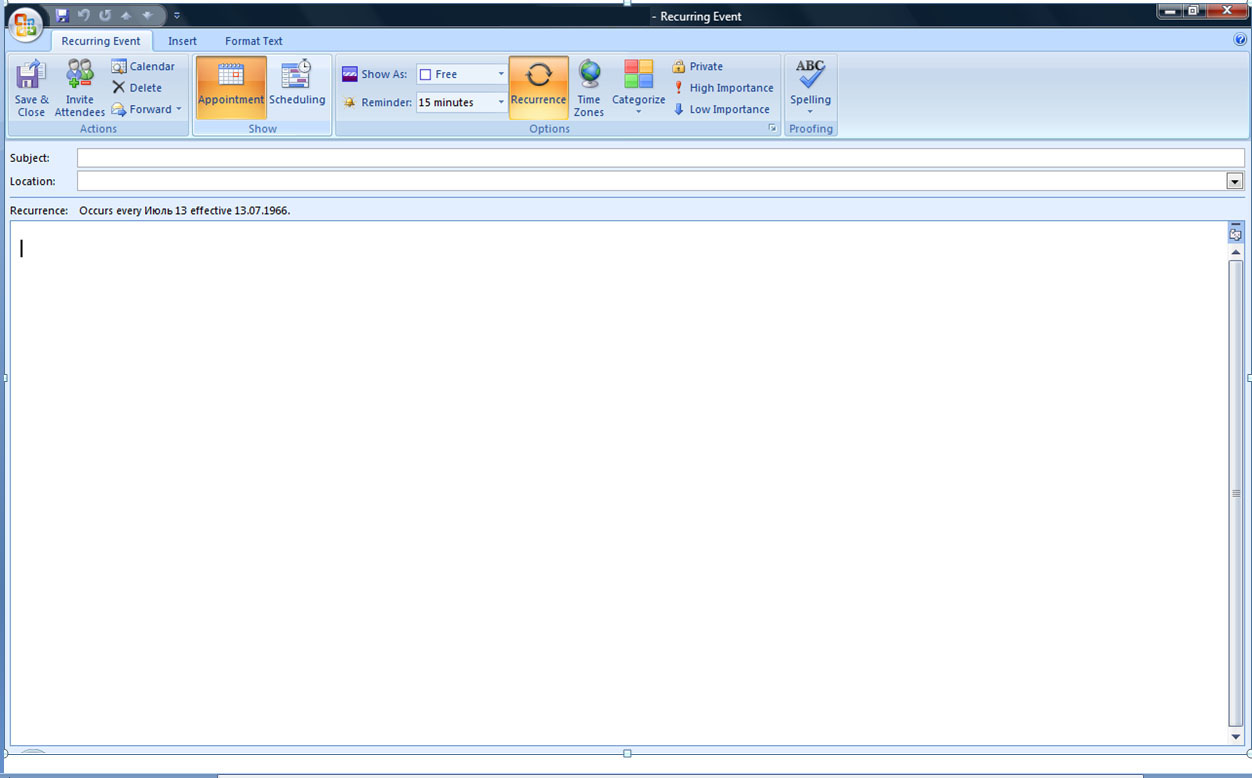
Task: Click Save & Close
Action: [31, 88]
